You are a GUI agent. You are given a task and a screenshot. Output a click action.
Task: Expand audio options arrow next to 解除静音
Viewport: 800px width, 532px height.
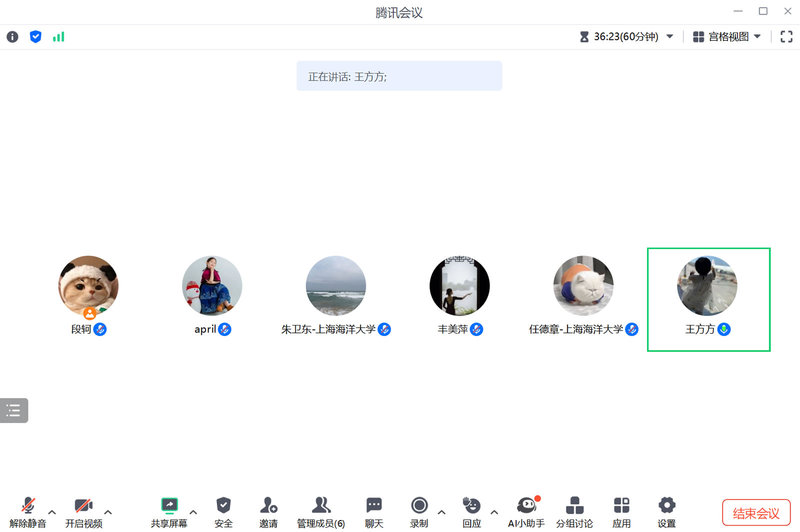tap(52, 512)
